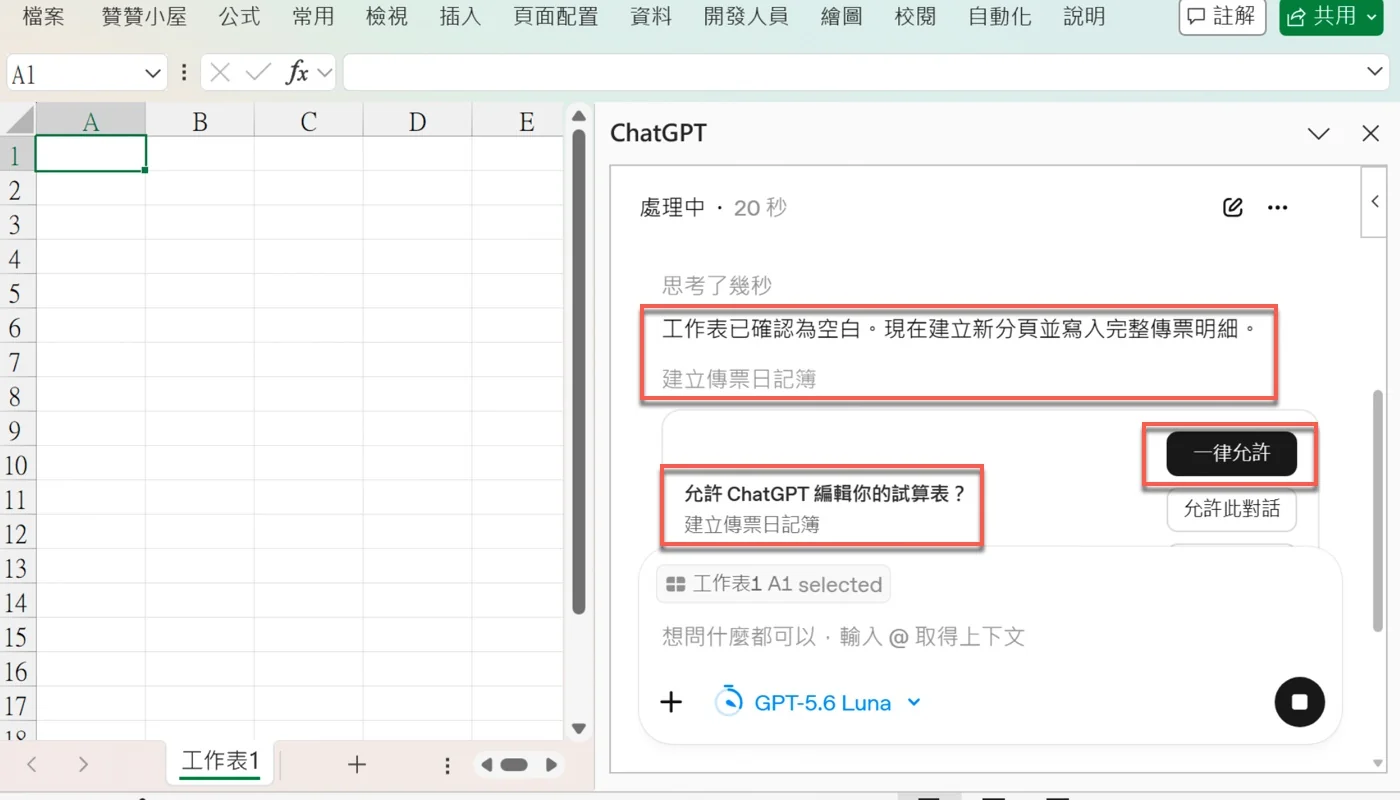
Task: Go to the previous sheet tab arrow
Action: click(x=32, y=765)
